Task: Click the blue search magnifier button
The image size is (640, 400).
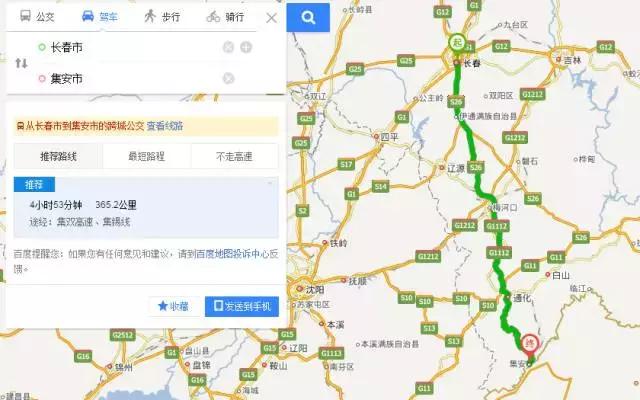Action: click(308, 17)
